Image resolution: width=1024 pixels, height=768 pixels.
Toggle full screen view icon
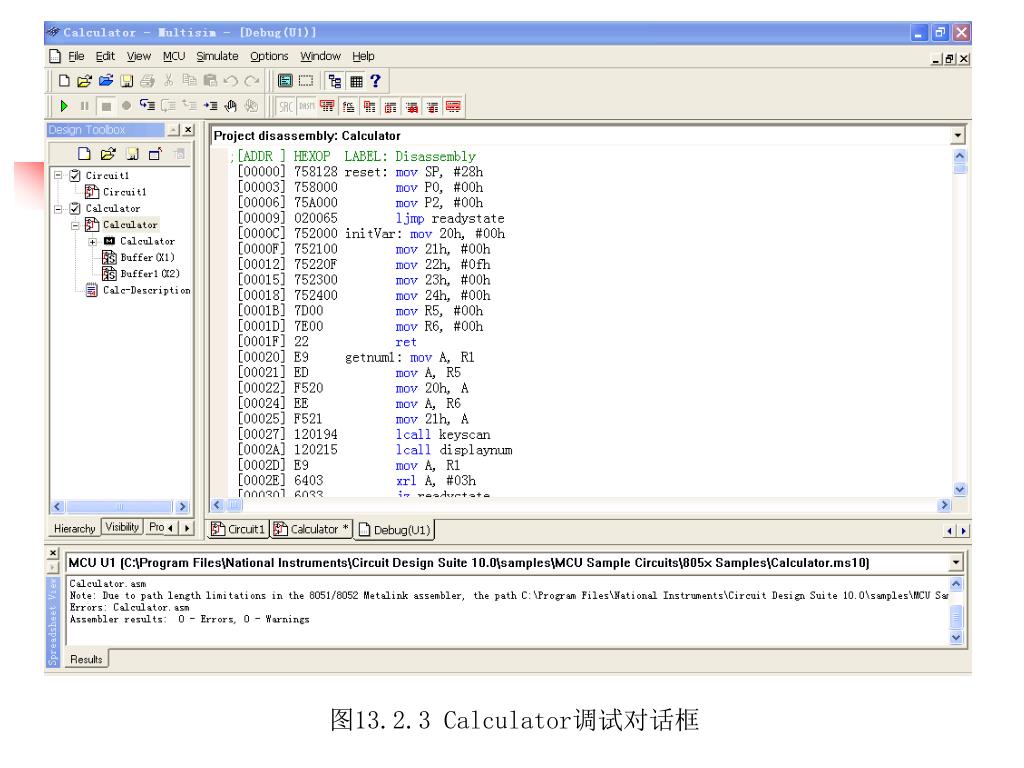point(285,81)
